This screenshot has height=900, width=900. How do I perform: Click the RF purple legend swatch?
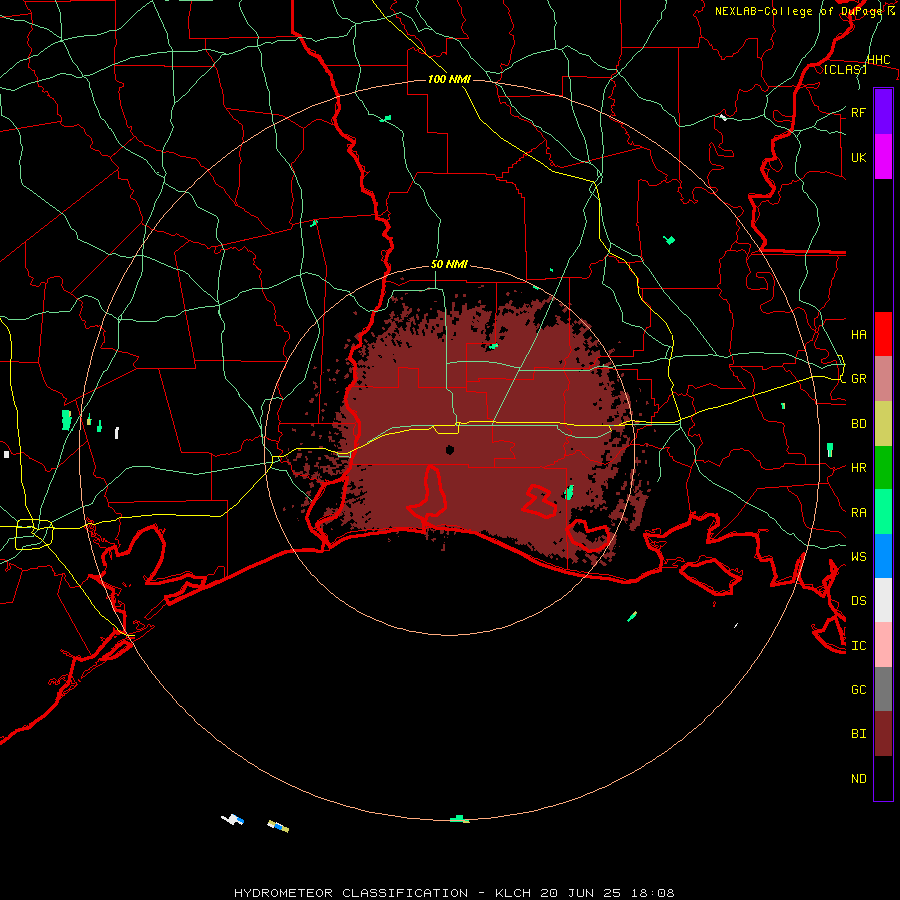click(x=883, y=112)
